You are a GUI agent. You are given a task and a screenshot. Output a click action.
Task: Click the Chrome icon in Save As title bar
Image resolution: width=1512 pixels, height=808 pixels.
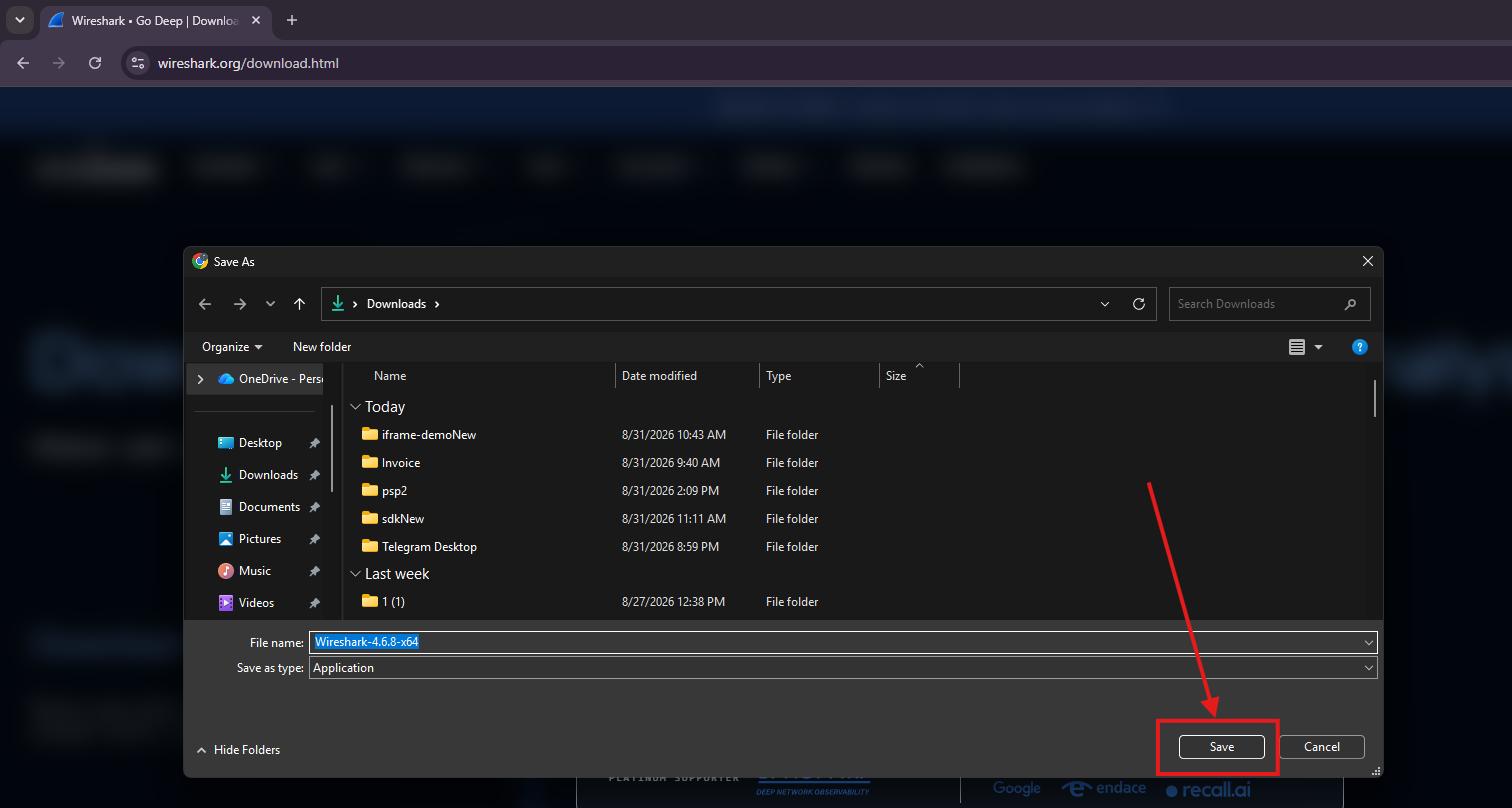pos(200,261)
